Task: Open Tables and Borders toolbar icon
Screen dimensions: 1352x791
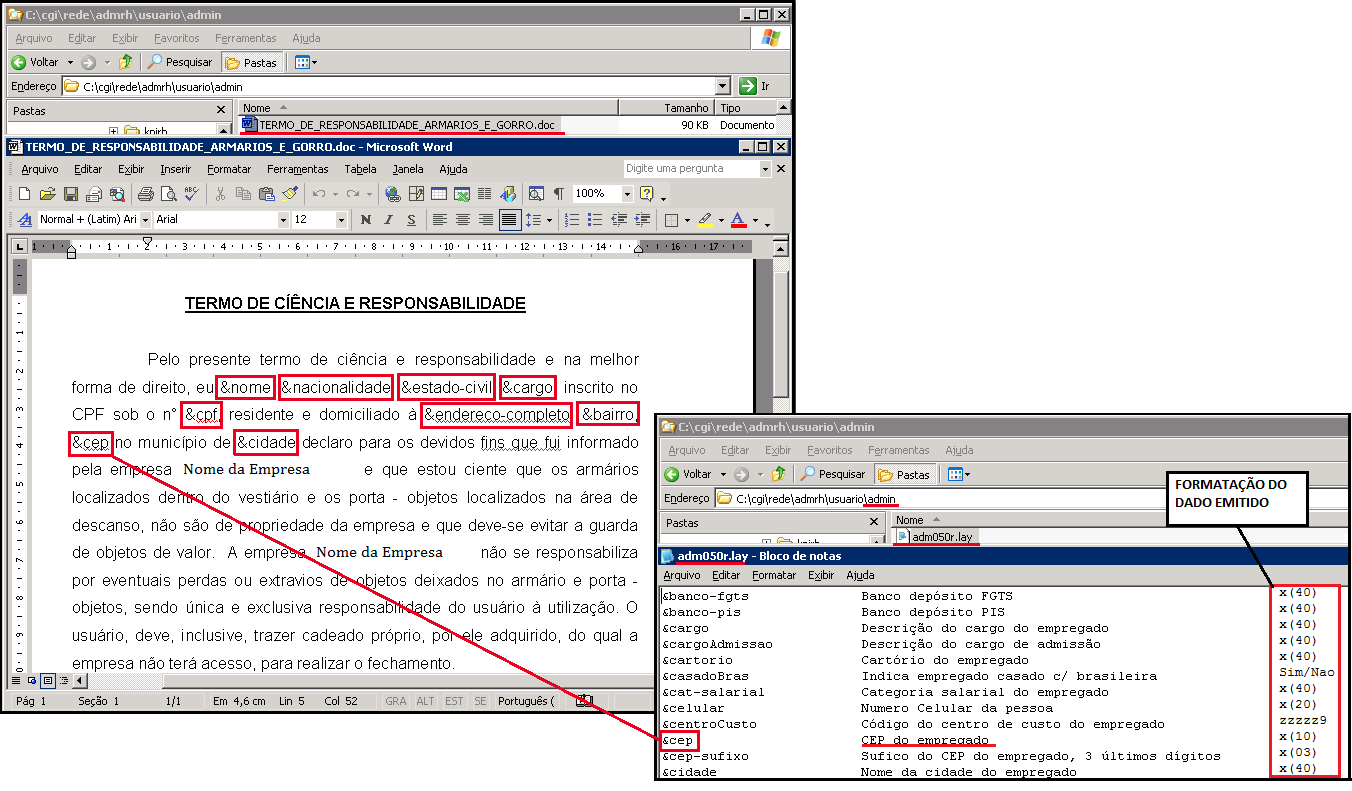Action: tap(416, 194)
